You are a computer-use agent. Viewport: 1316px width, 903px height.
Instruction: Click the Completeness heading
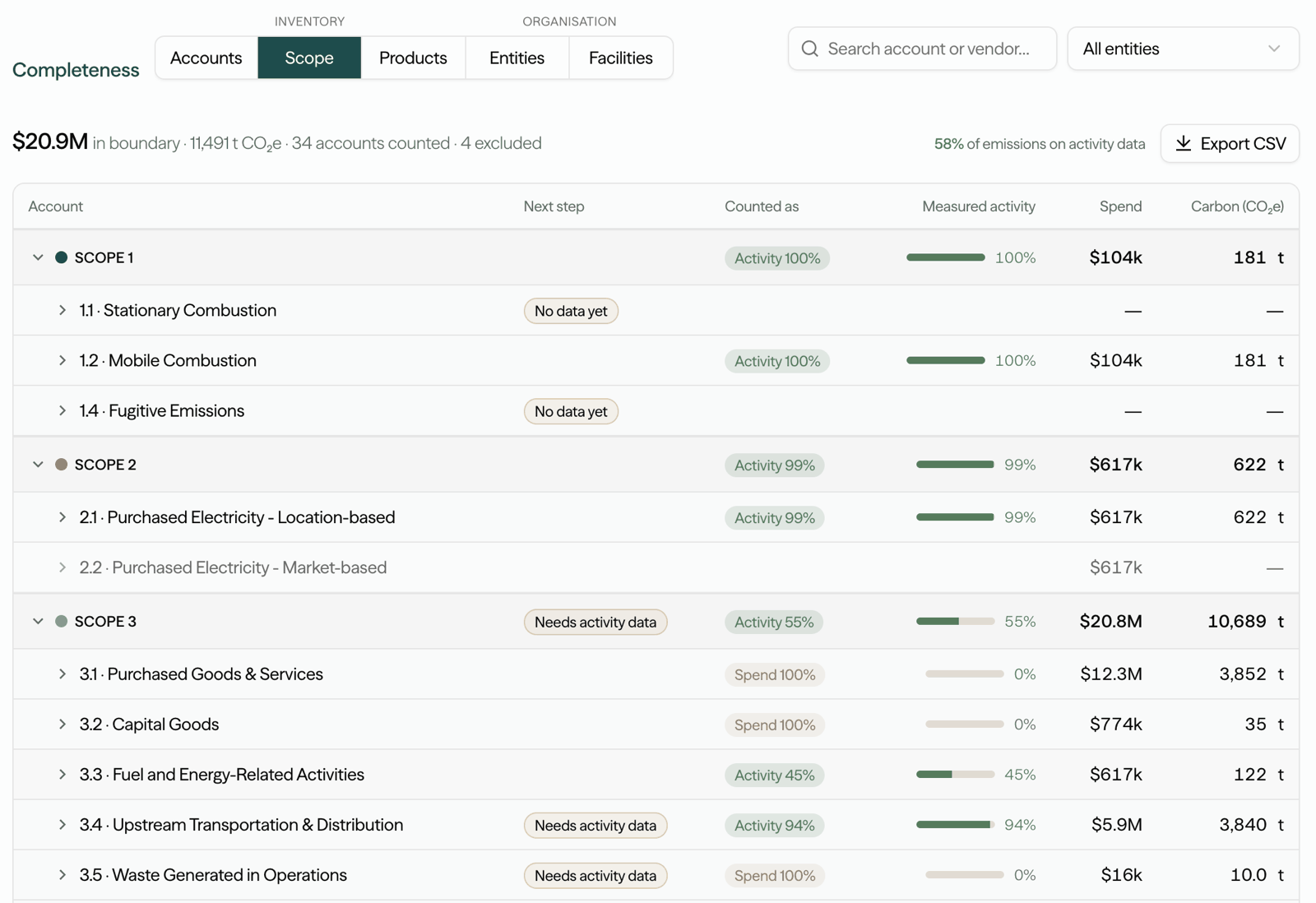(x=76, y=70)
